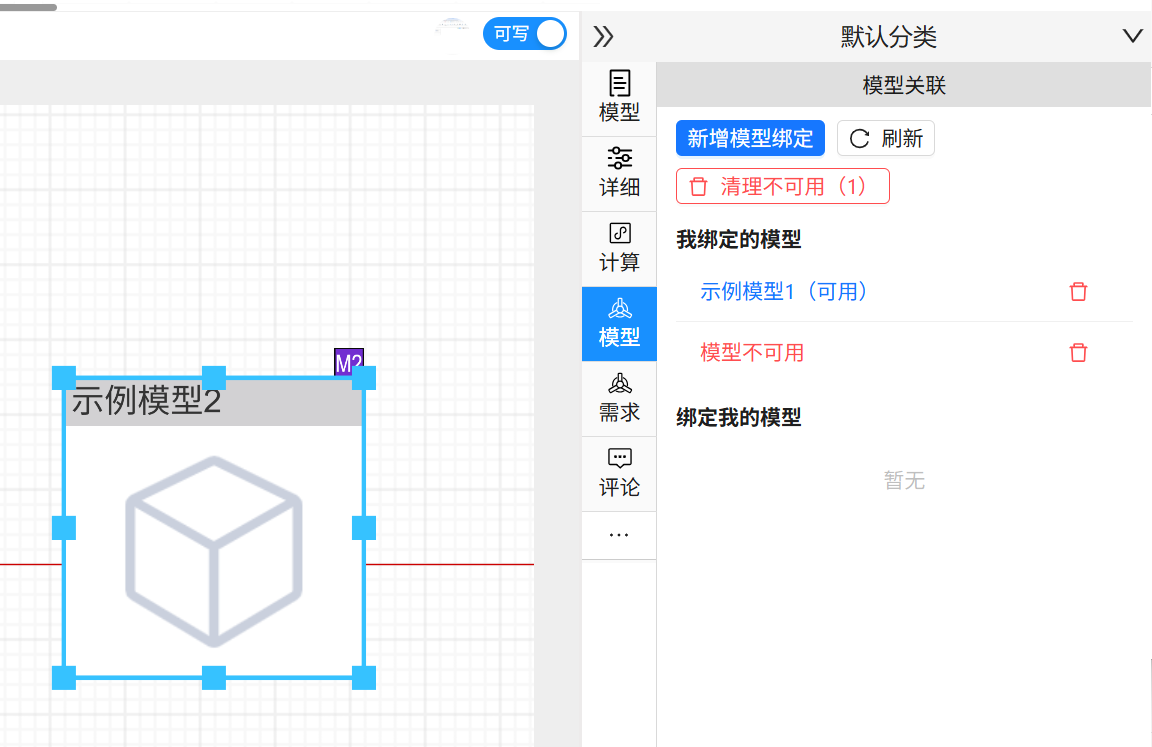
Task: Click the 模型关联 panel header
Action: click(x=904, y=85)
